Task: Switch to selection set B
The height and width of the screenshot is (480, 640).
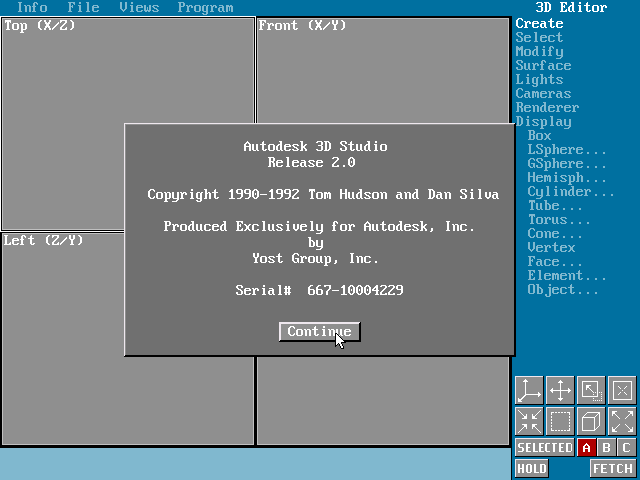Action: 606,448
